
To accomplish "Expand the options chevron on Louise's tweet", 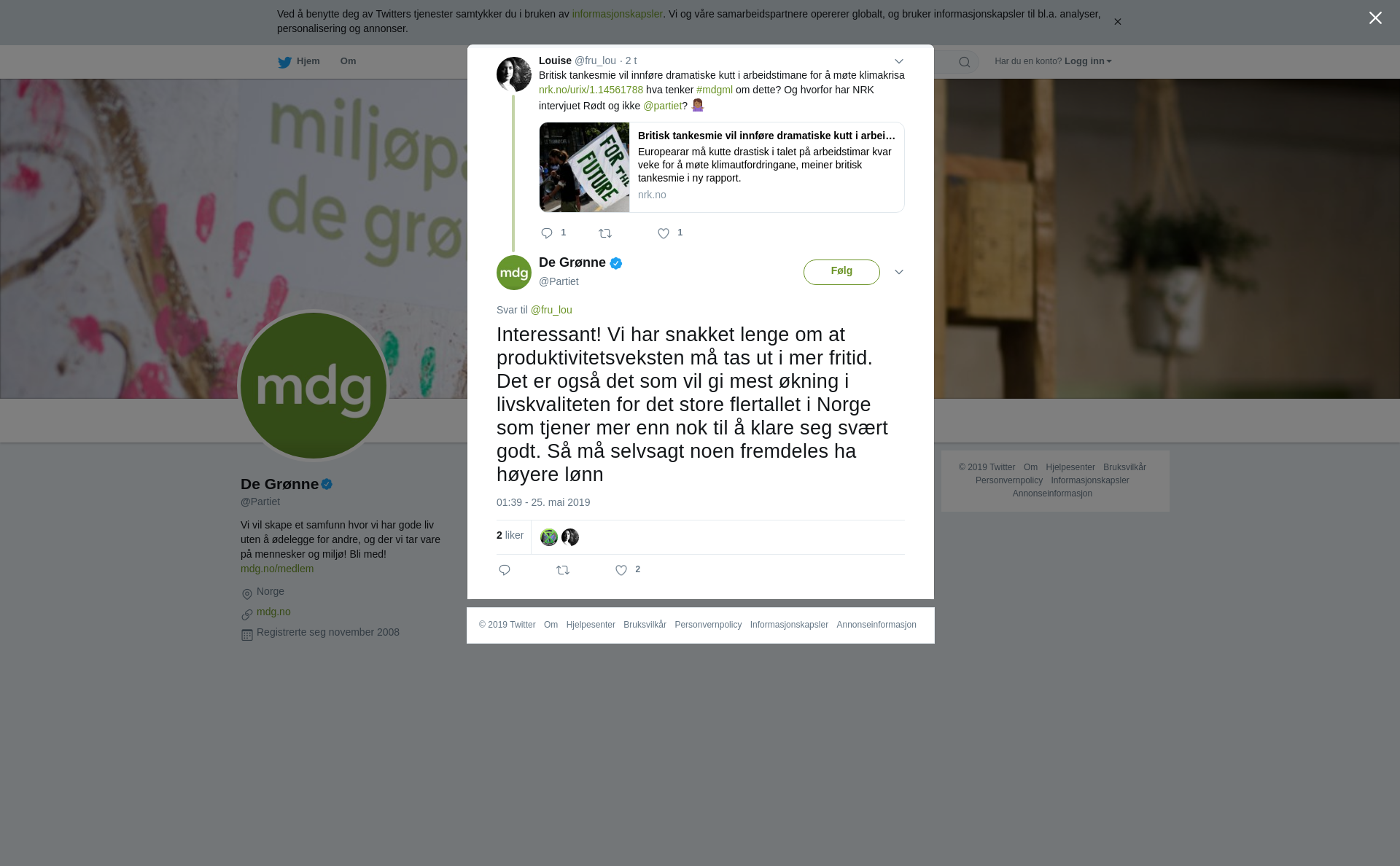I will (899, 61).
